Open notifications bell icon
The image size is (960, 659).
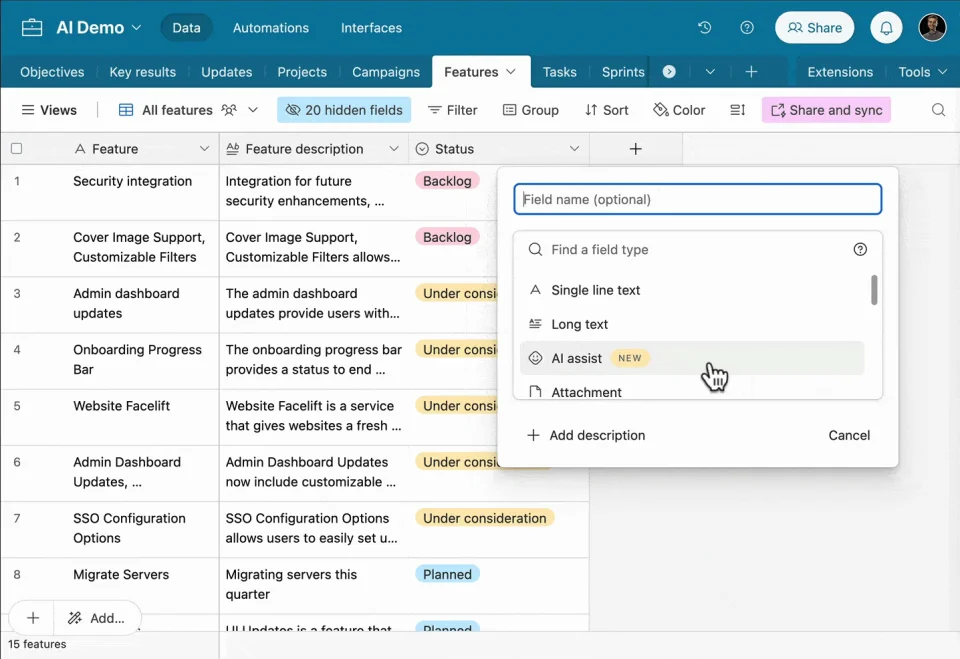[886, 28]
